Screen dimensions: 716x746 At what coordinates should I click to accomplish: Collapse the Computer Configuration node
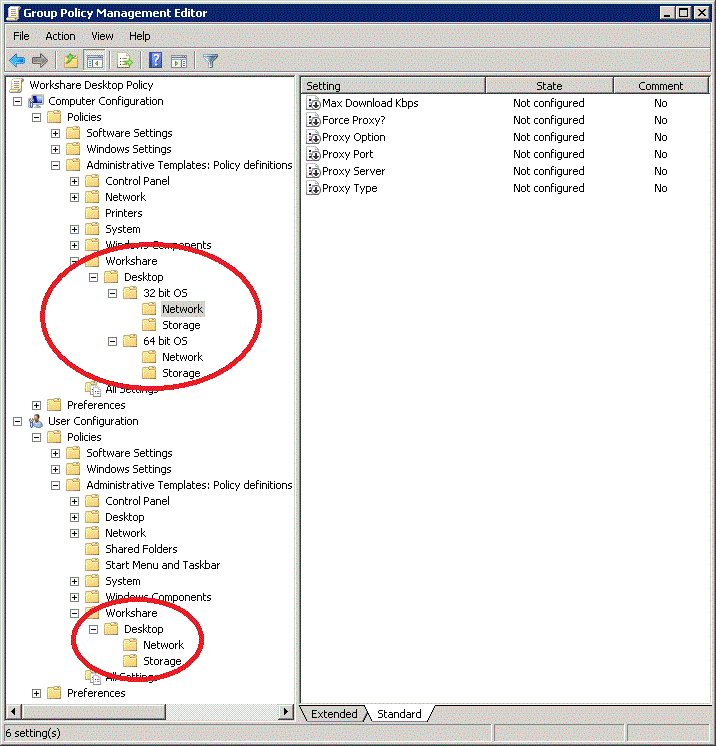pyautogui.click(x=18, y=101)
